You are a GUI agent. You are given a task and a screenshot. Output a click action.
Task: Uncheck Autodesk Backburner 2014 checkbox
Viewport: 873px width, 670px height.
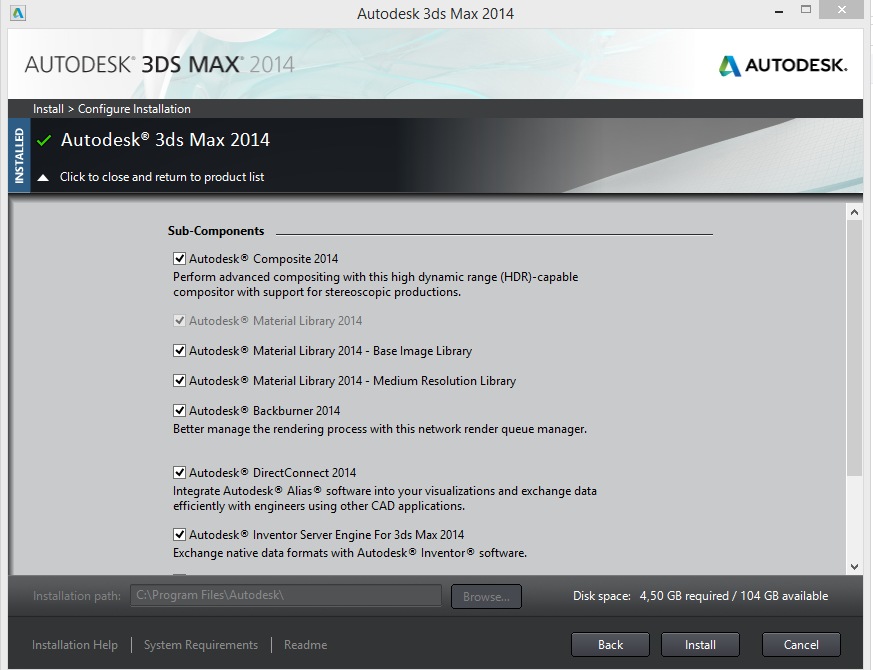(x=179, y=411)
